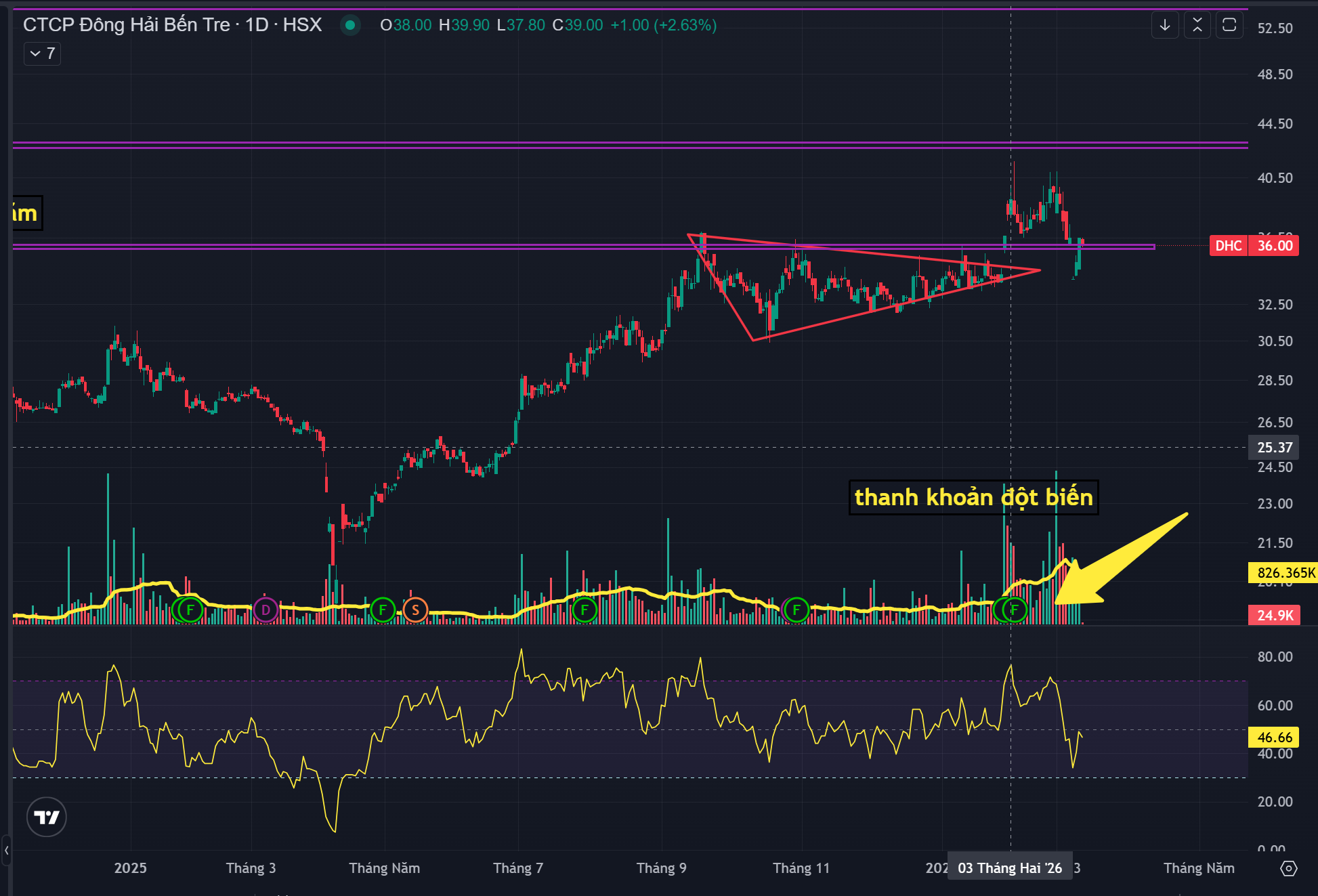Click the F earnings marker near Tháng 11
The image size is (1318, 896).
[x=796, y=610]
